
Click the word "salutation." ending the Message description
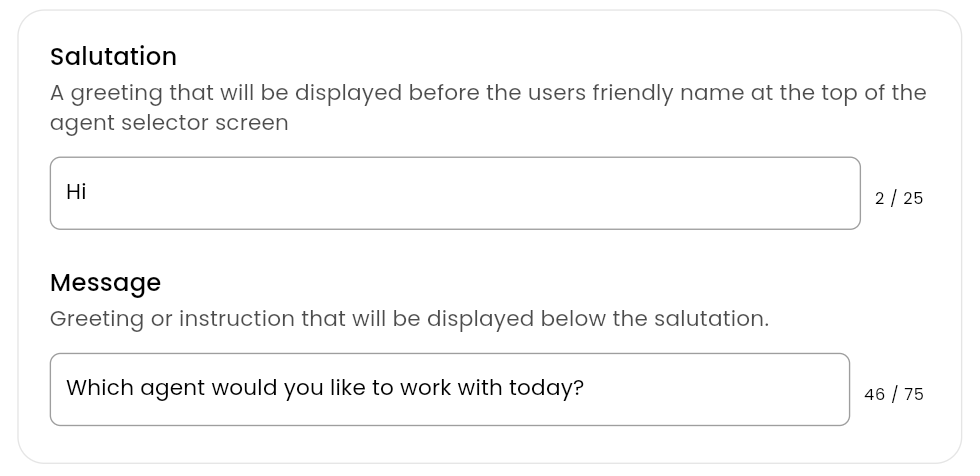(x=711, y=318)
